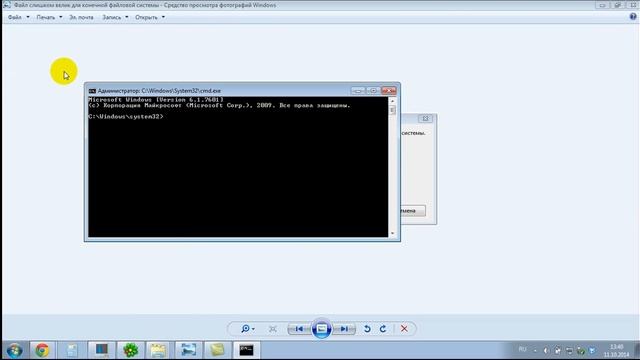This screenshot has height=360, width=640.
Task: Open the ICQ flower icon on the taskbar
Action: (131, 350)
